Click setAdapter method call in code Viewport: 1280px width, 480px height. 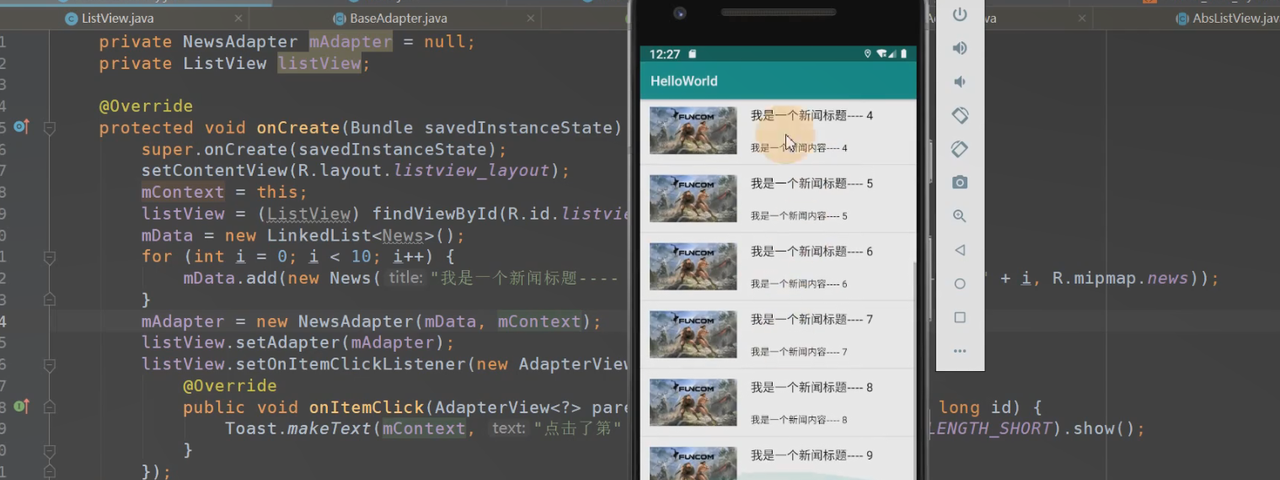pos(283,343)
